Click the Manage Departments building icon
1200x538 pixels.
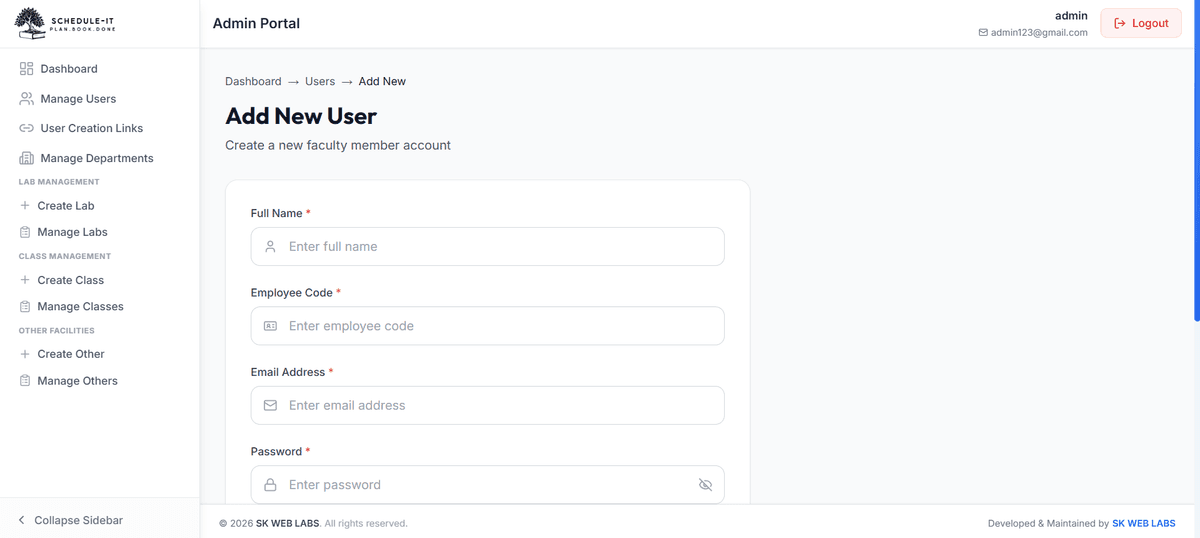26,158
